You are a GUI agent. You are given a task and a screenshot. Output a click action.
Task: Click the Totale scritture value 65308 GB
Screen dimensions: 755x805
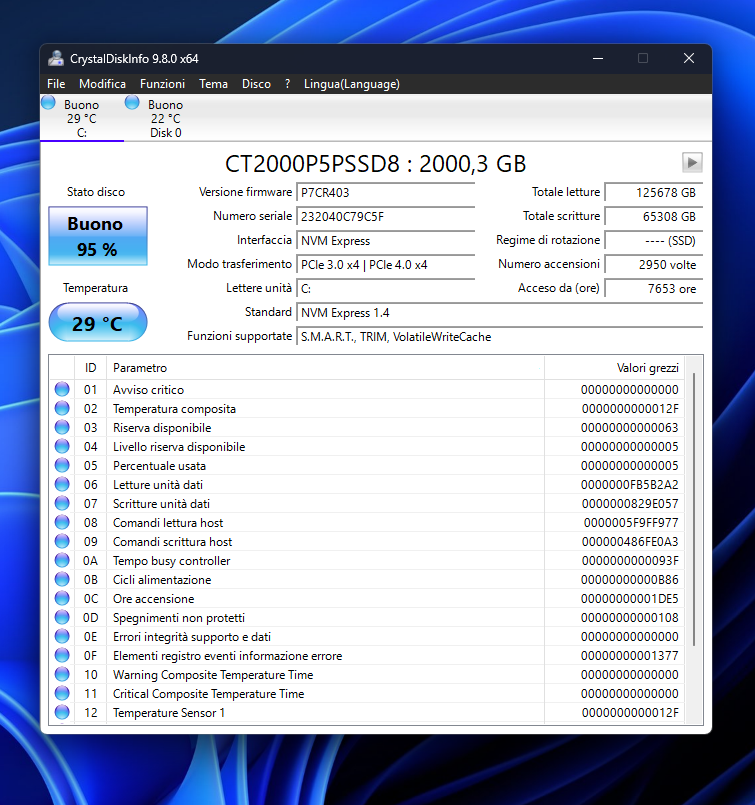pos(654,217)
